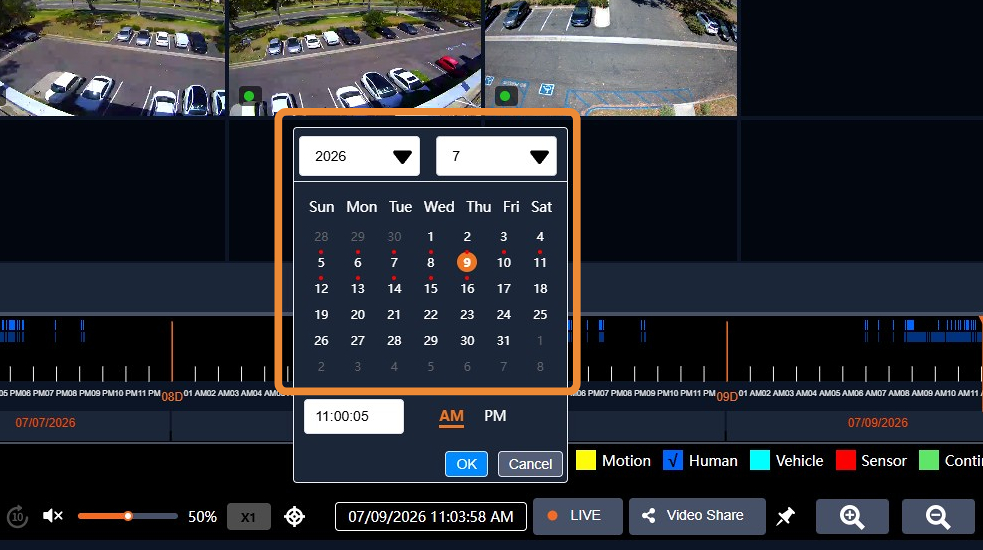Click the pin icon
The image size is (983, 550).
point(785,517)
